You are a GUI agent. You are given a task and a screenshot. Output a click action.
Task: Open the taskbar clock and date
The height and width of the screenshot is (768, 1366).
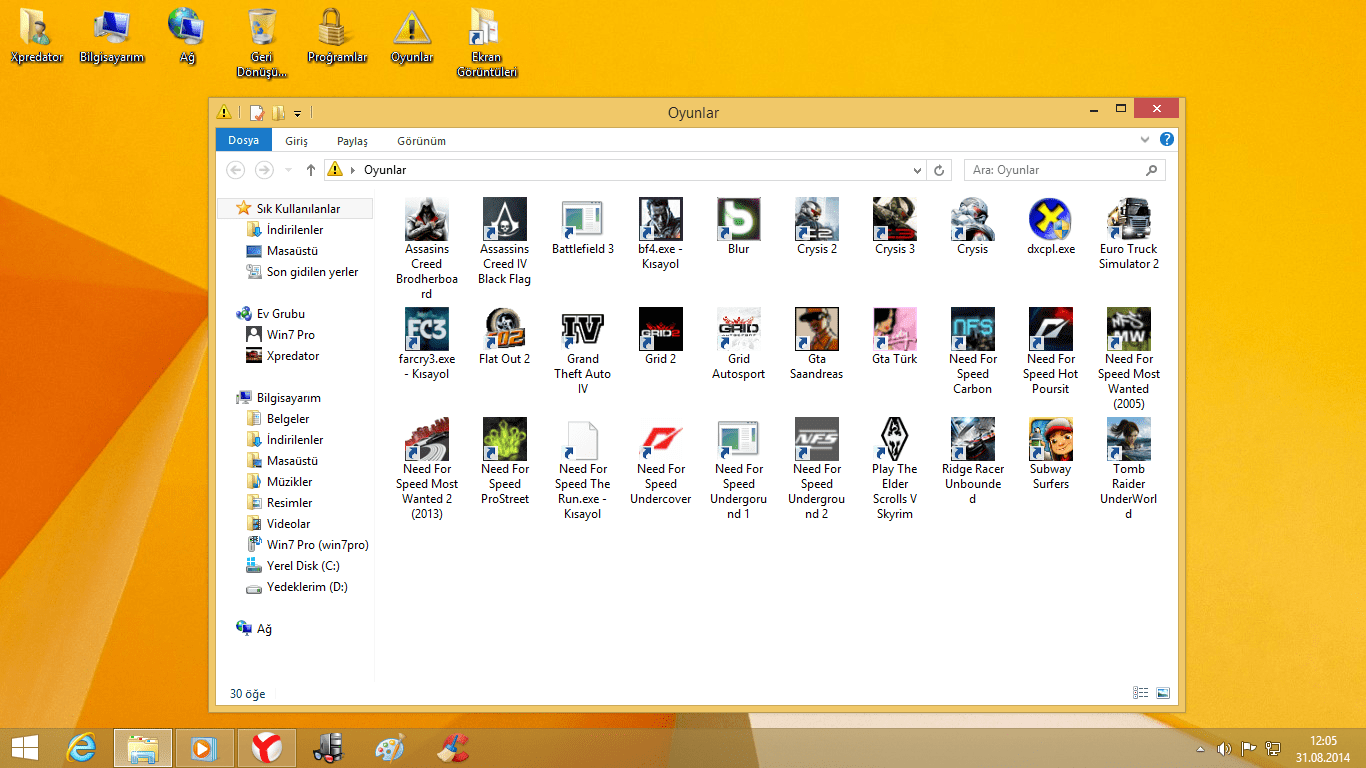1323,748
